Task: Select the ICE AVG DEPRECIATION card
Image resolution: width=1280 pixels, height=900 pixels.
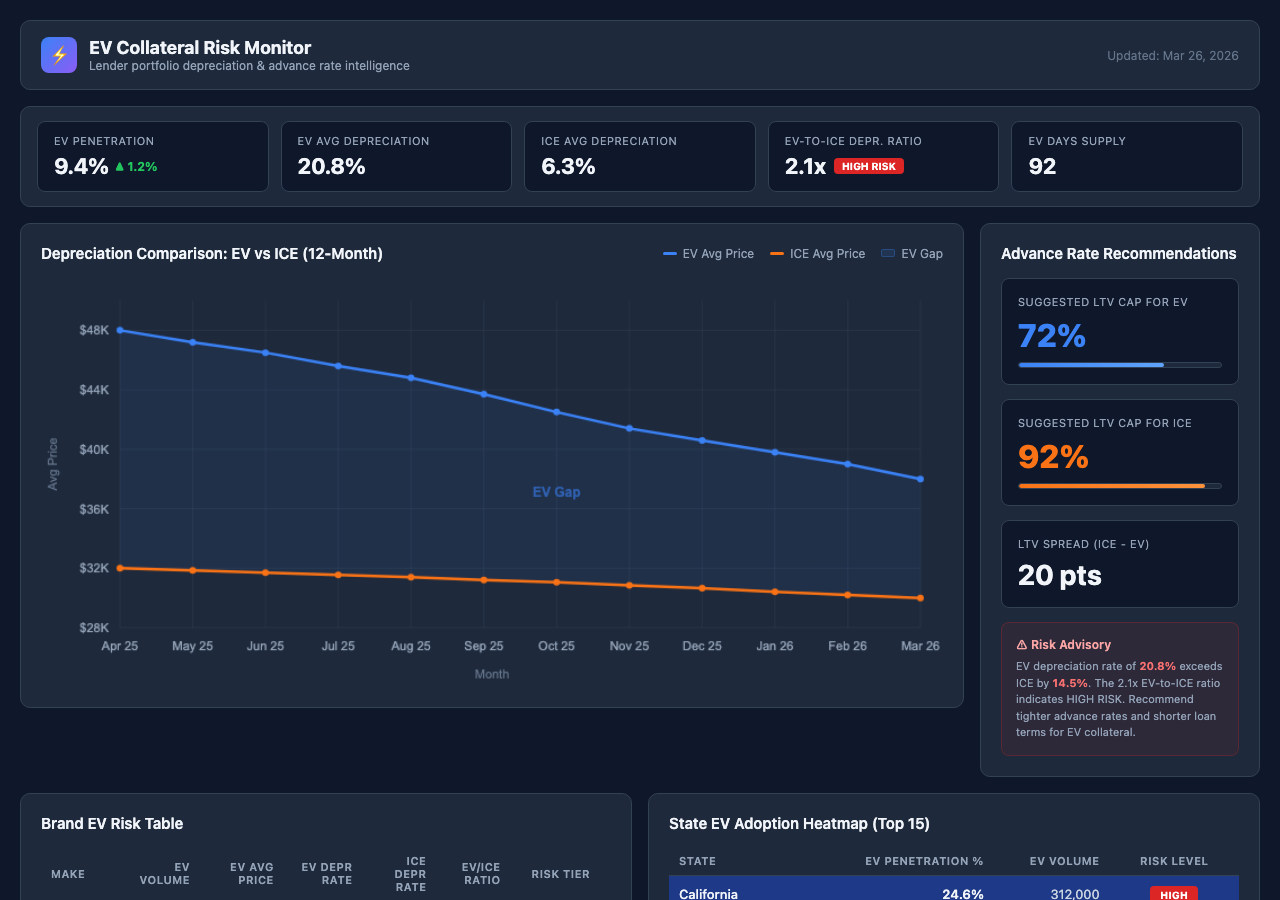Action: 639,156
